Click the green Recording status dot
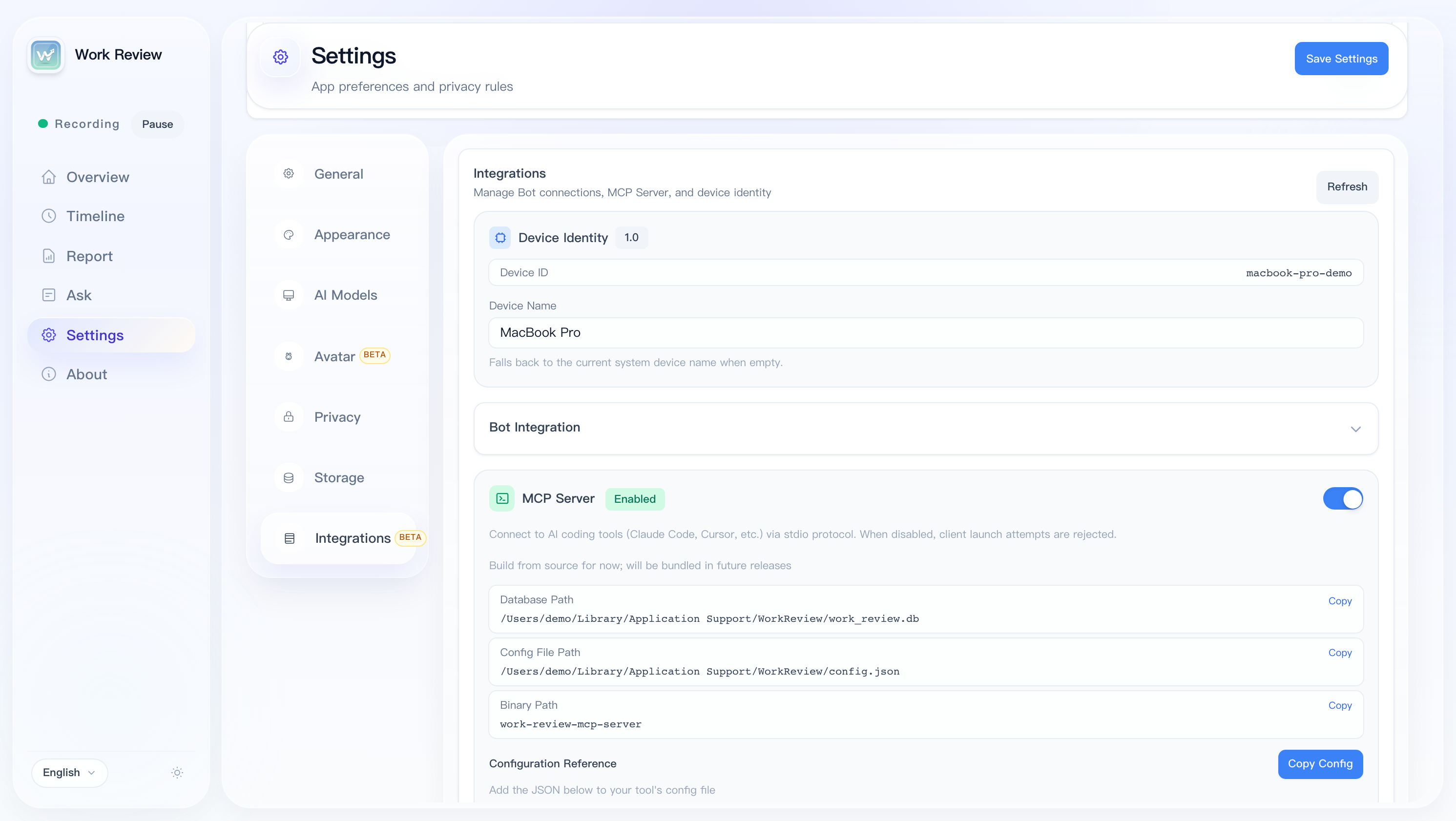 point(43,124)
